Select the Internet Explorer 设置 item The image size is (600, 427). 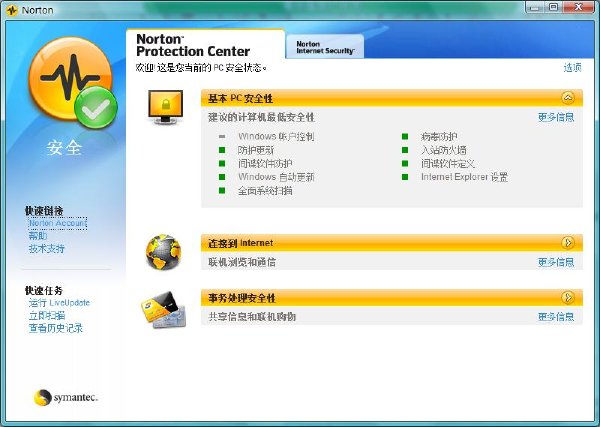(464, 177)
